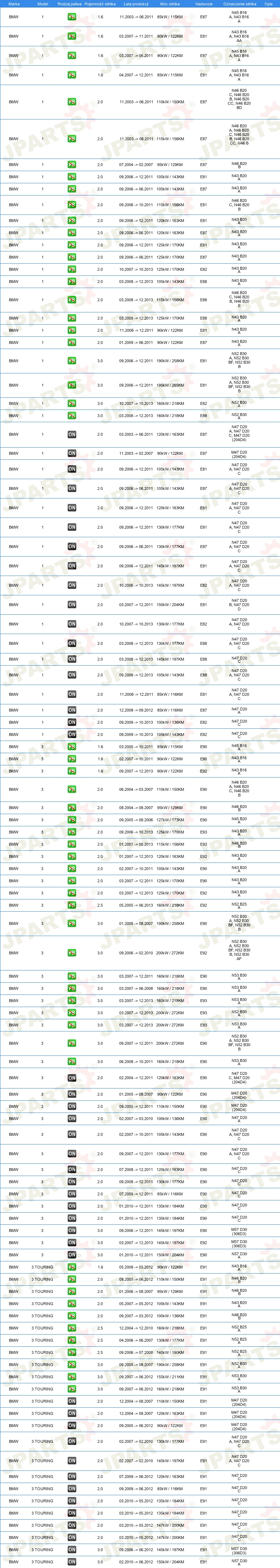Select power cell 140kW / 190KM in 3 Touring row
Screen dimensions: 280x1568
(x=169, y=1352)
